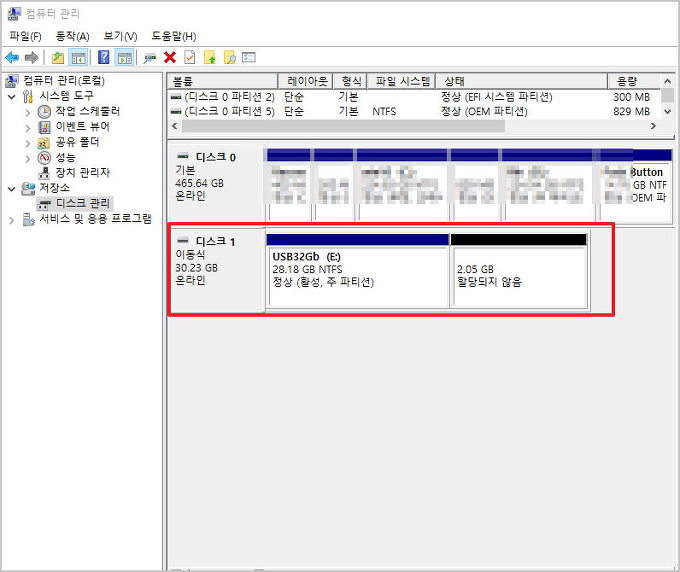The height and width of the screenshot is (572, 680).
Task: Click the last settings list toolbar icon
Action: click(x=249, y=58)
